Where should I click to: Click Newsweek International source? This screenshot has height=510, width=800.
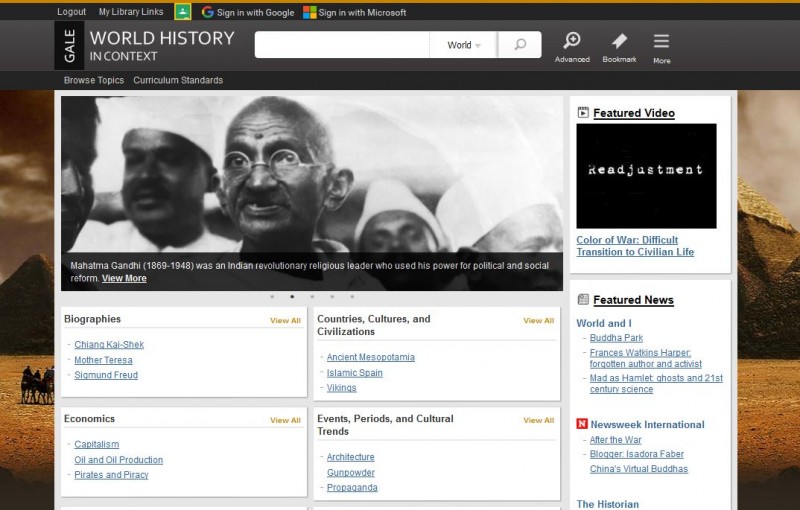click(x=647, y=424)
